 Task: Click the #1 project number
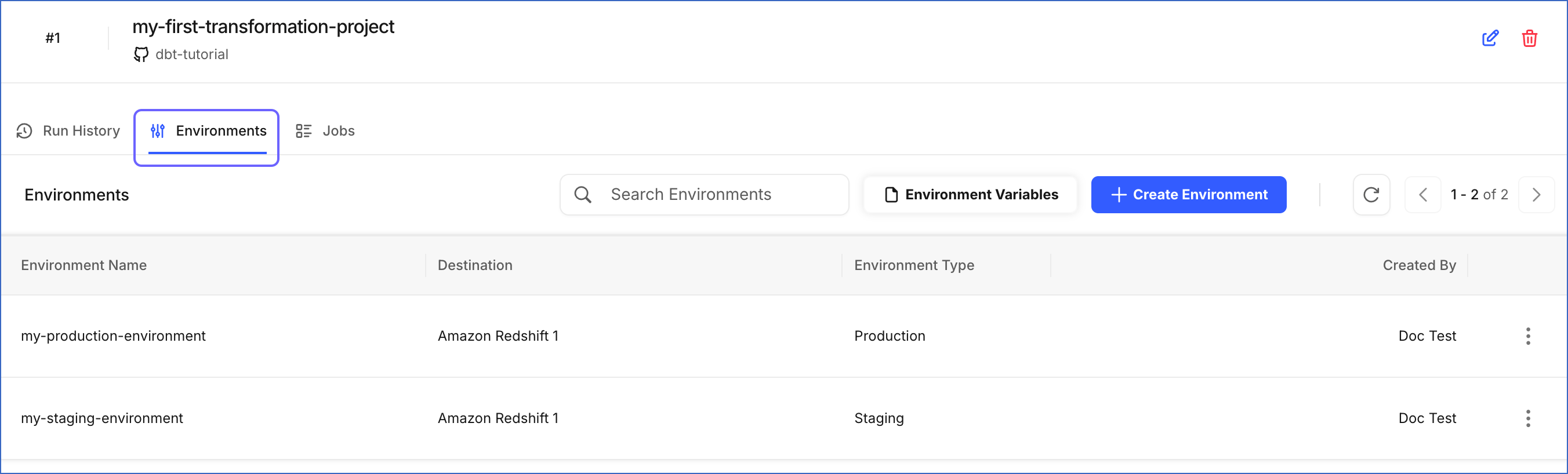click(x=53, y=38)
